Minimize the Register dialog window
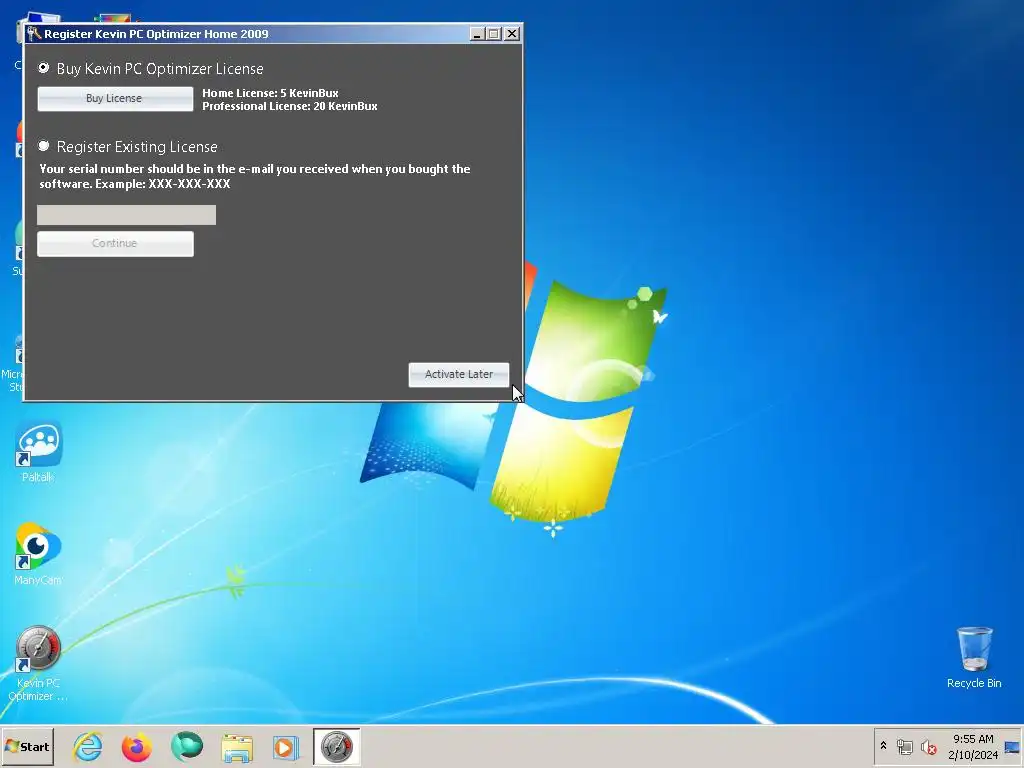 (477, 34)
